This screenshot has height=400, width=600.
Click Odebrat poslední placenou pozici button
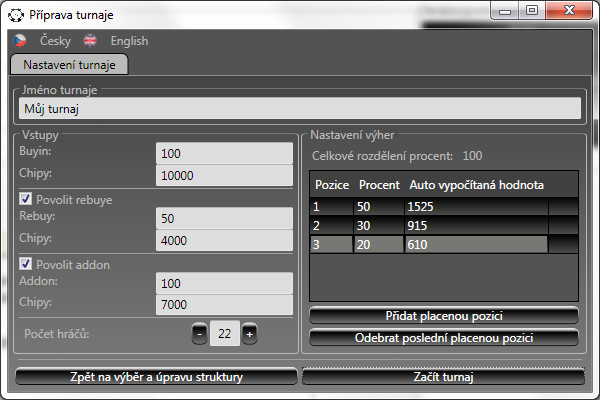[444, 338]
